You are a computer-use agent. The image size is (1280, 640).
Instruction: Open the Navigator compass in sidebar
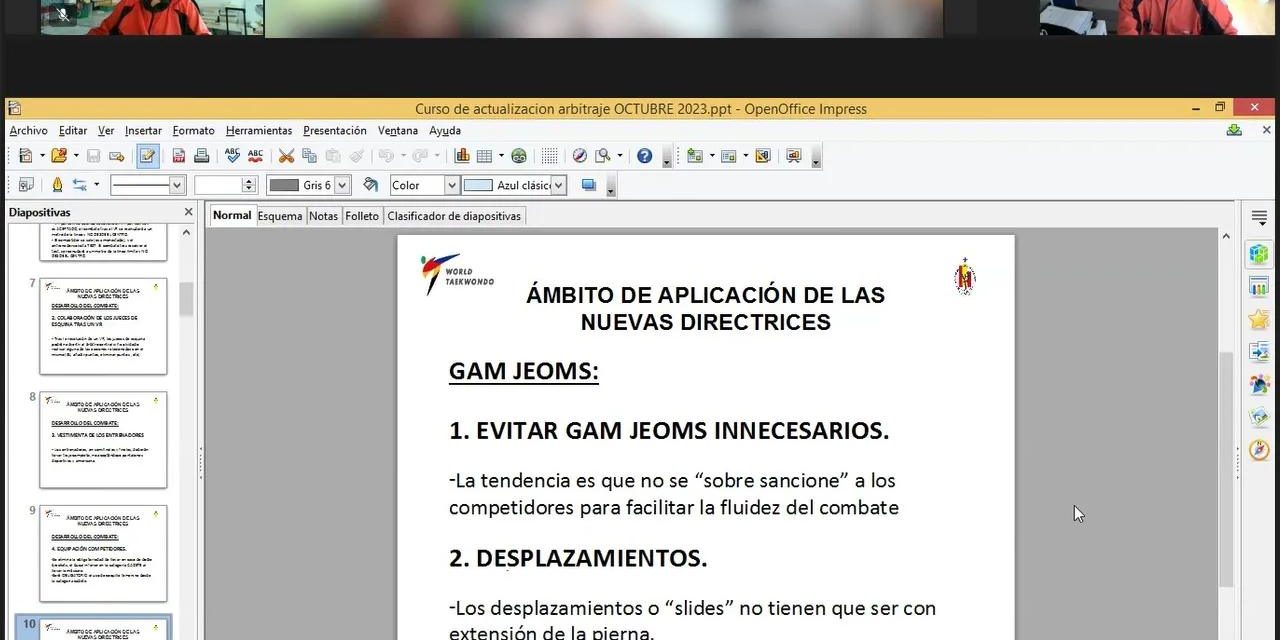(x=1258, y=450)
